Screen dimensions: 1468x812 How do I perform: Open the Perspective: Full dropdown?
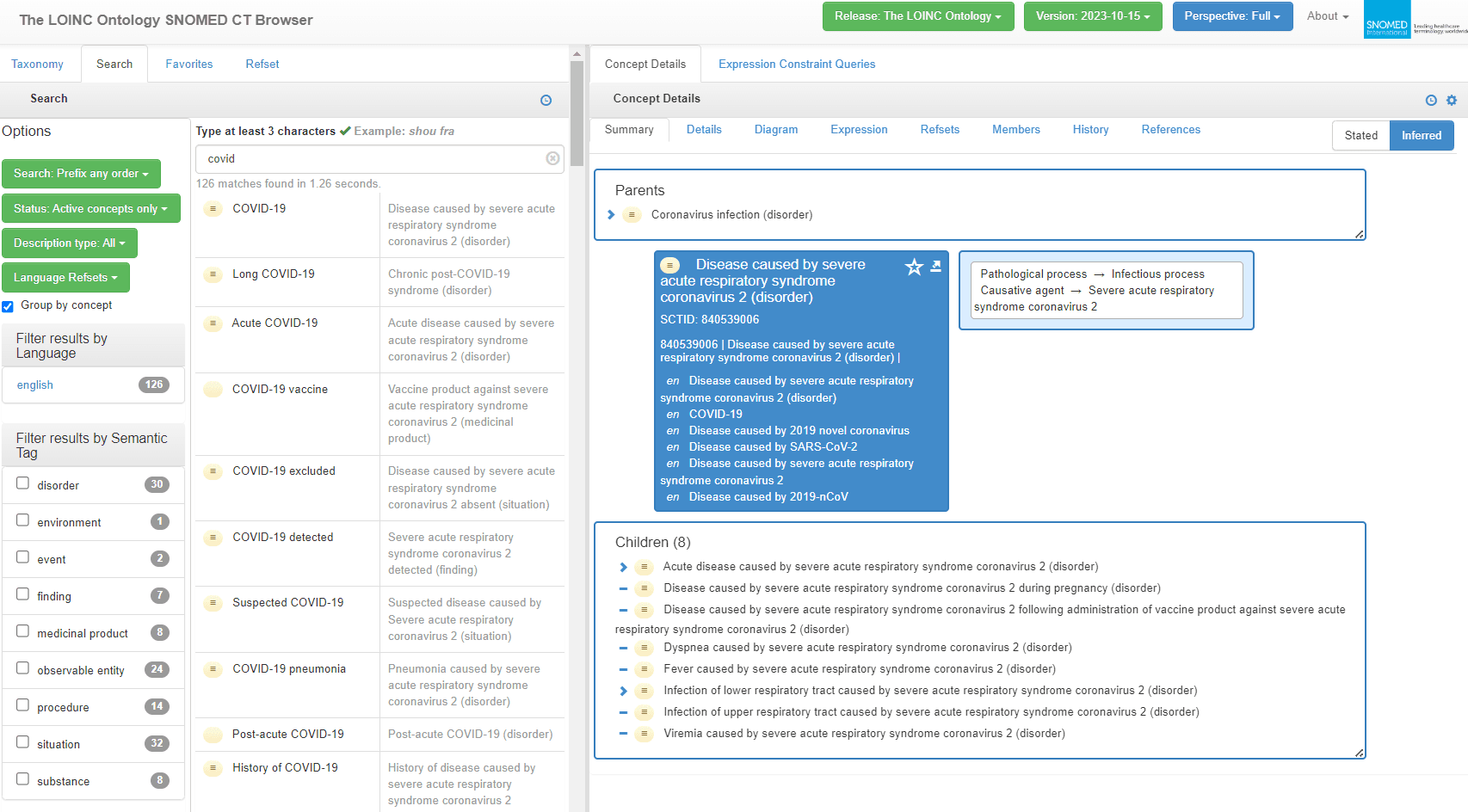pos(1232,16)
